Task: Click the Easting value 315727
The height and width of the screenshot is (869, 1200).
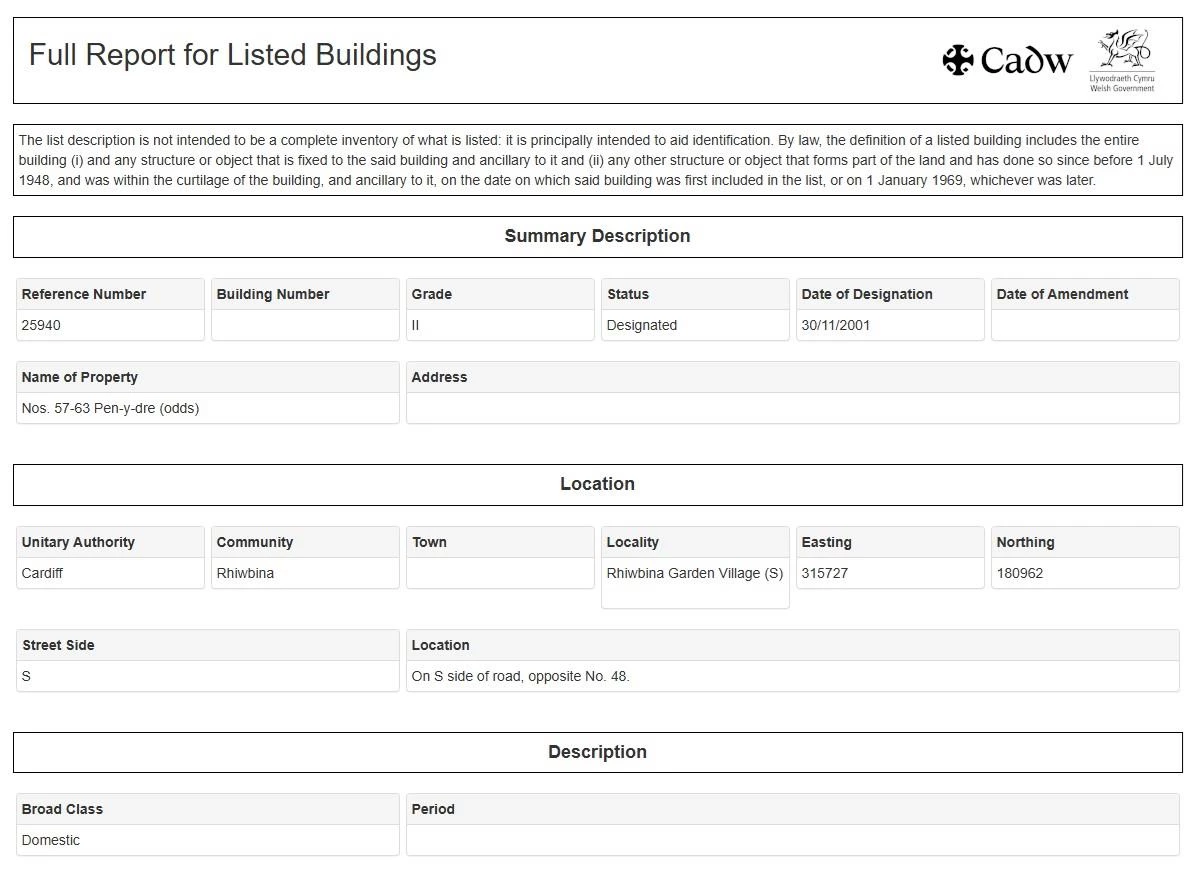Action: tap(825, 573)
